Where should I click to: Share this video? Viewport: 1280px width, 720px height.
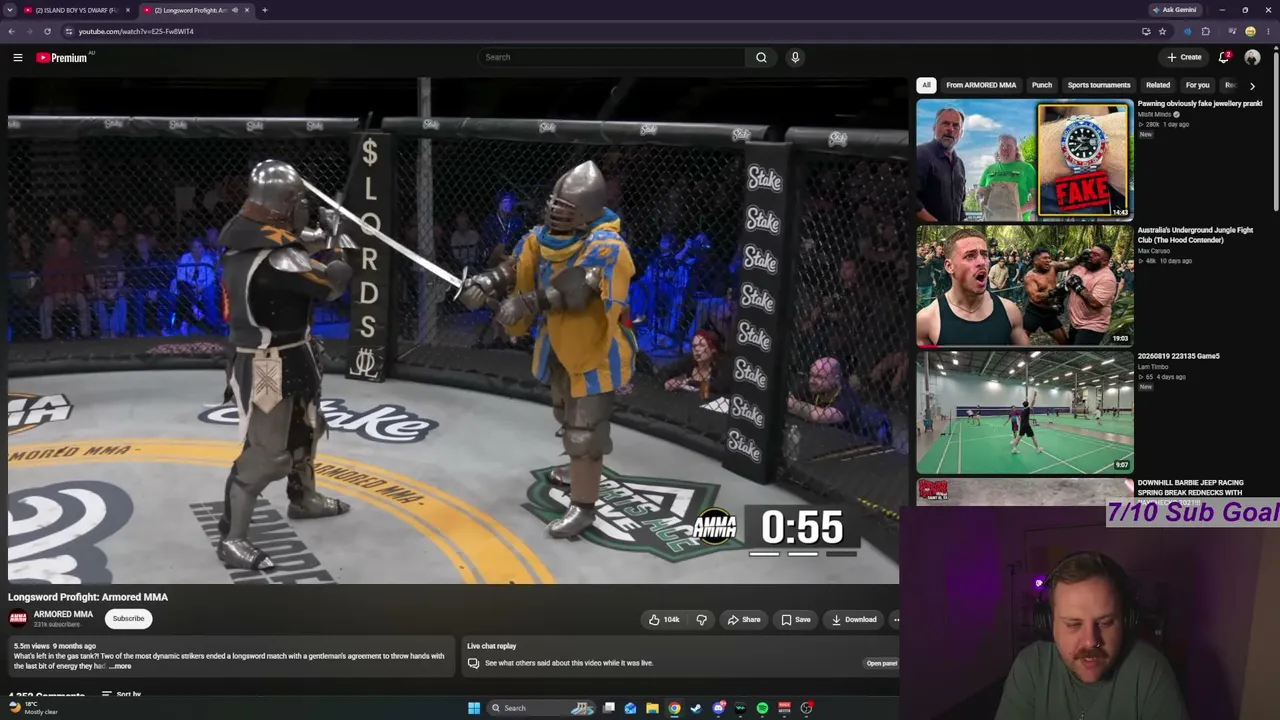coord(744,620)
